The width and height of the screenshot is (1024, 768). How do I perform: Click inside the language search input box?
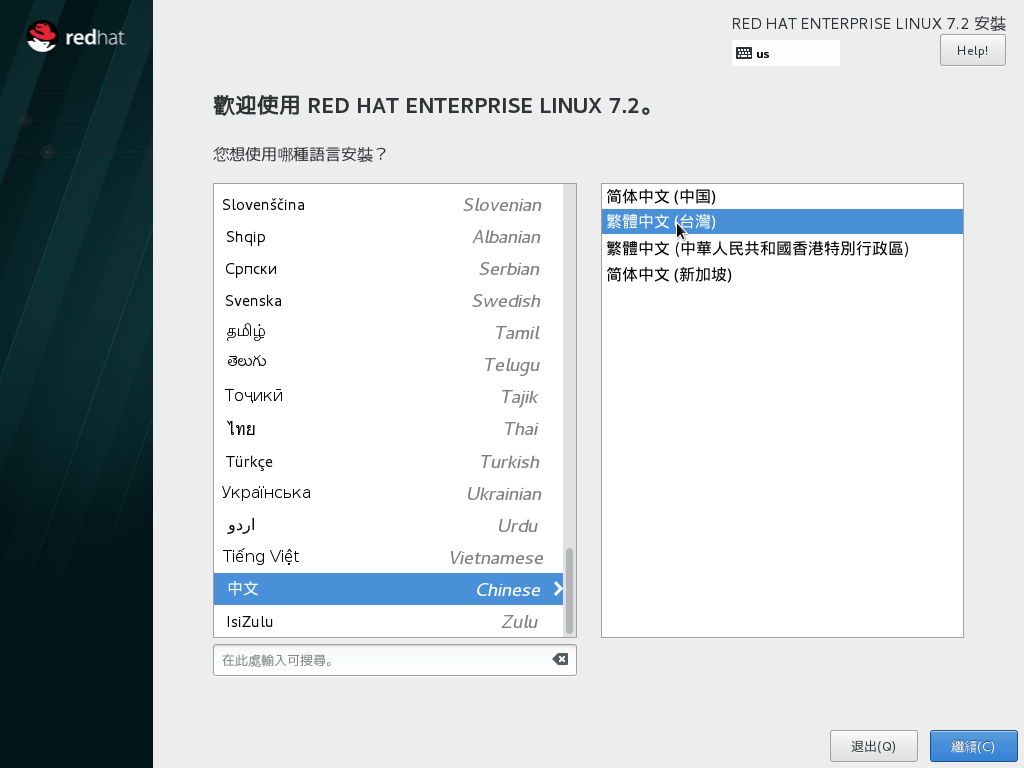(x=380, y=660)
